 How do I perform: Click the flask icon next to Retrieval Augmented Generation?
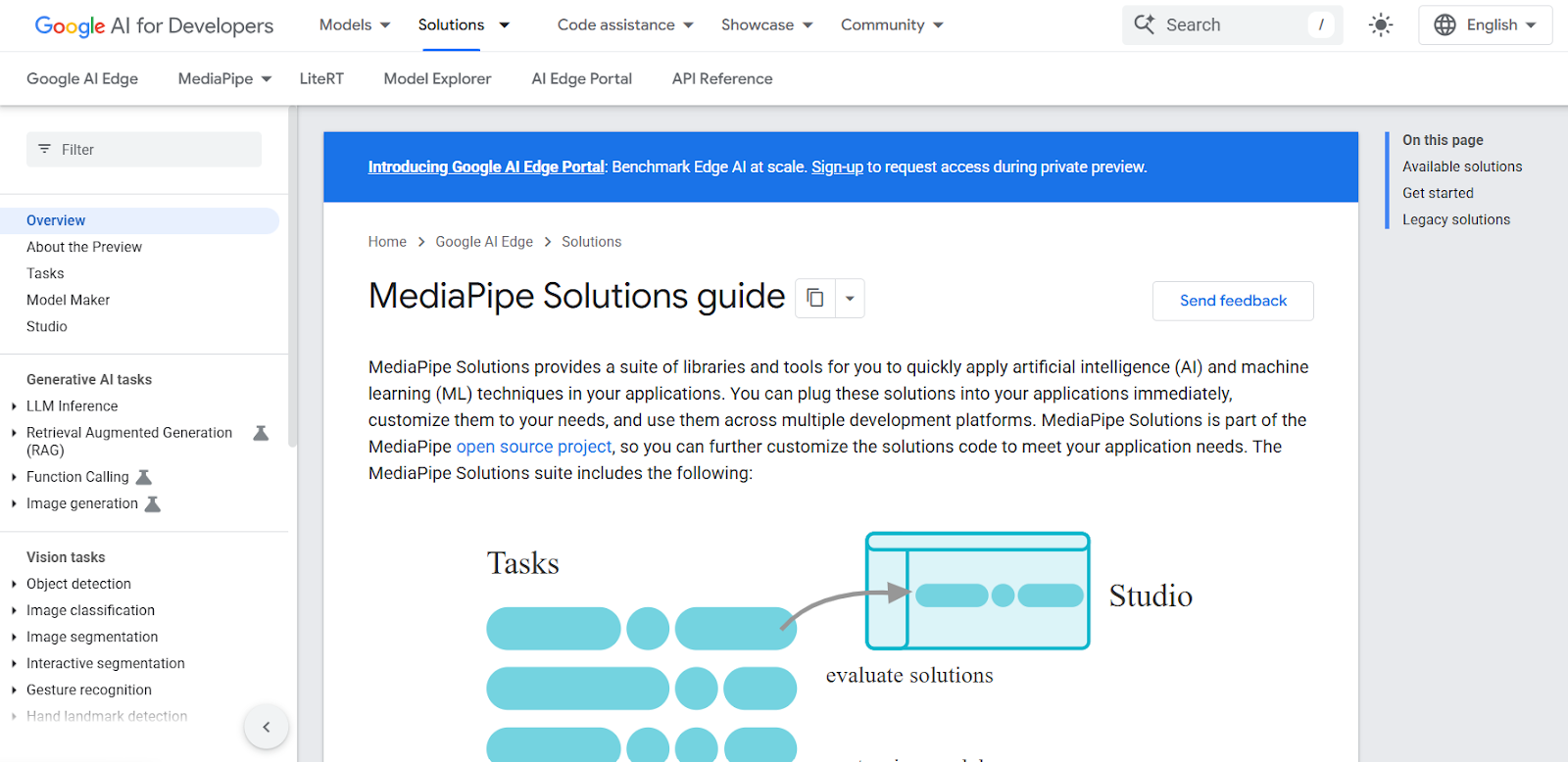(261, 433)
